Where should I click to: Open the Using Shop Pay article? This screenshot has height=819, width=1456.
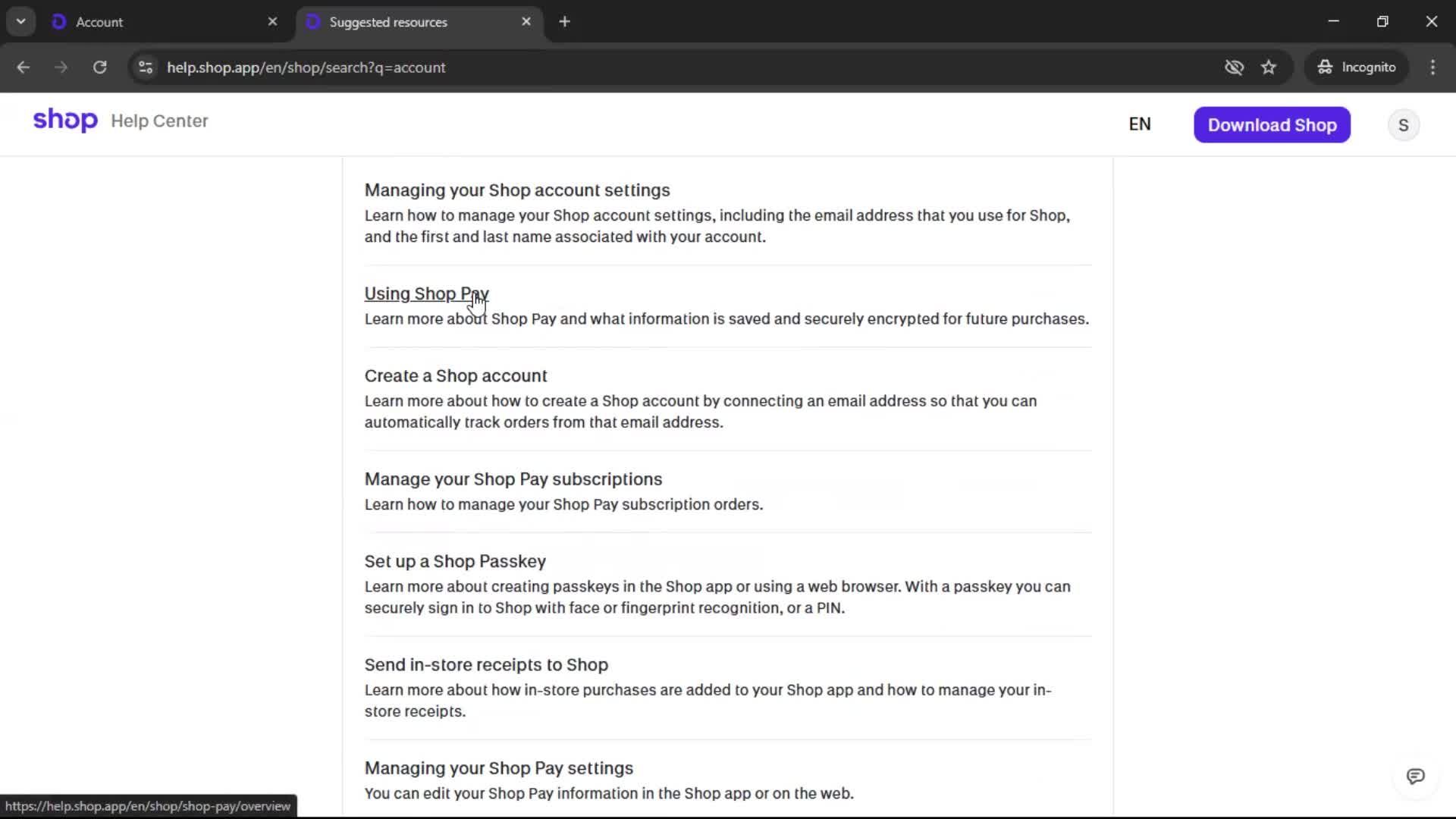coord(426,293)
